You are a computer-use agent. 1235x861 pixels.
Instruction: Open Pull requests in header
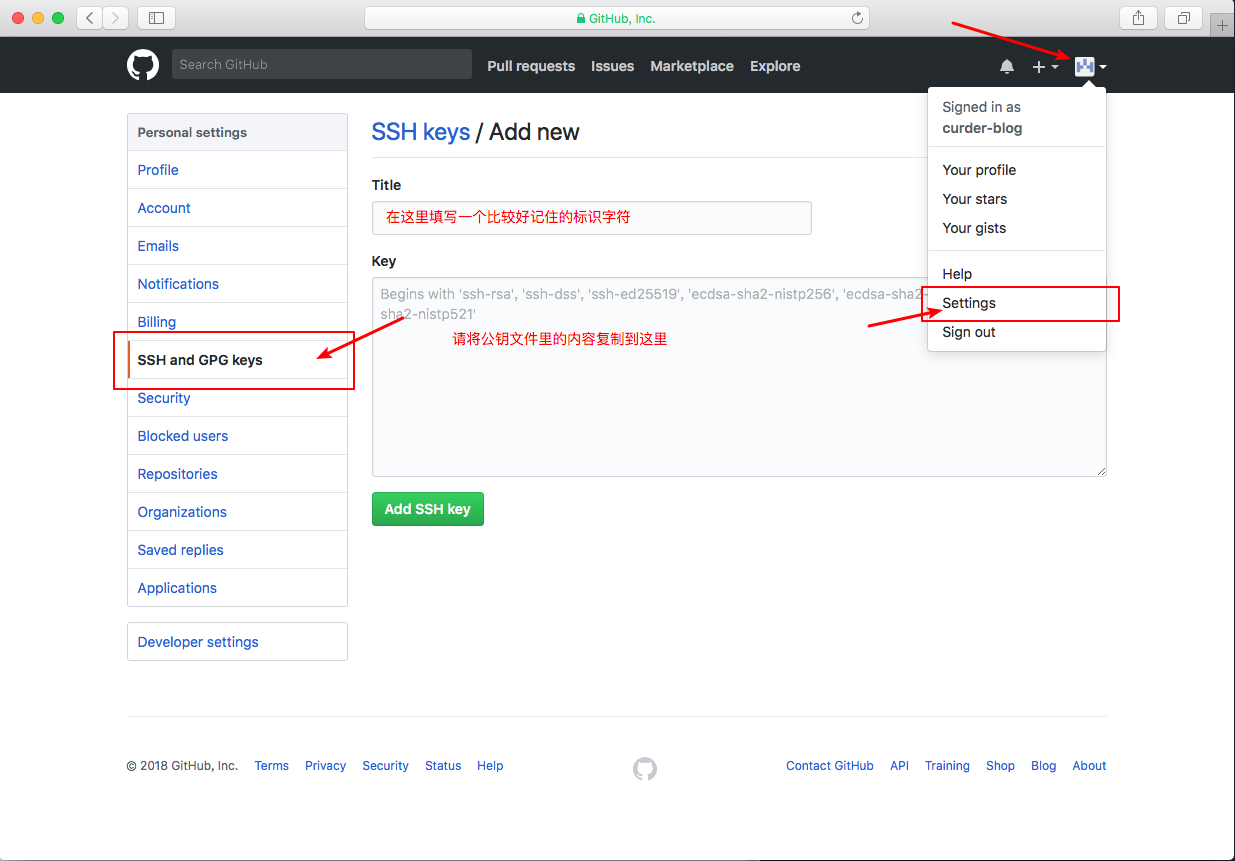click(531, 66)
